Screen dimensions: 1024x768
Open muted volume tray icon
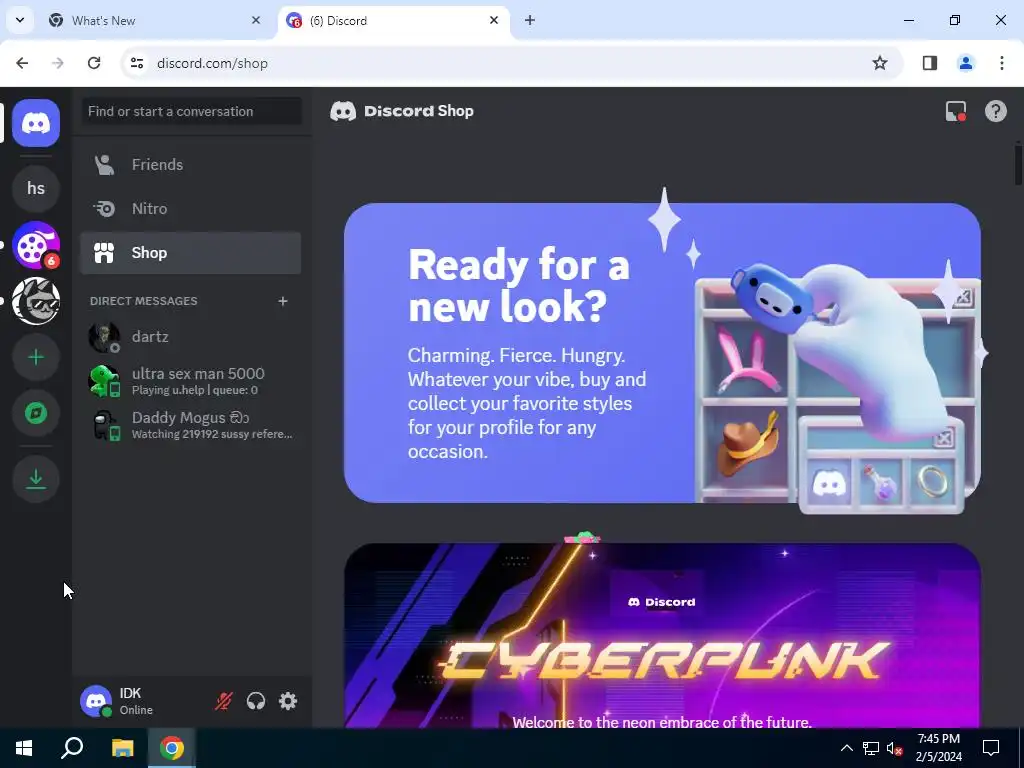point(895,748)
